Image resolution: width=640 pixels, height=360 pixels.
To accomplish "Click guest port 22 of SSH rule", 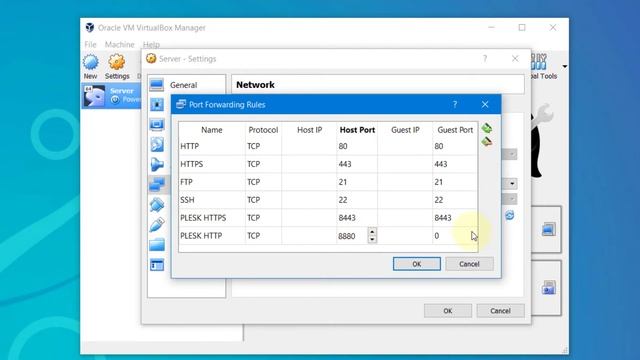I will click(455, 200).
